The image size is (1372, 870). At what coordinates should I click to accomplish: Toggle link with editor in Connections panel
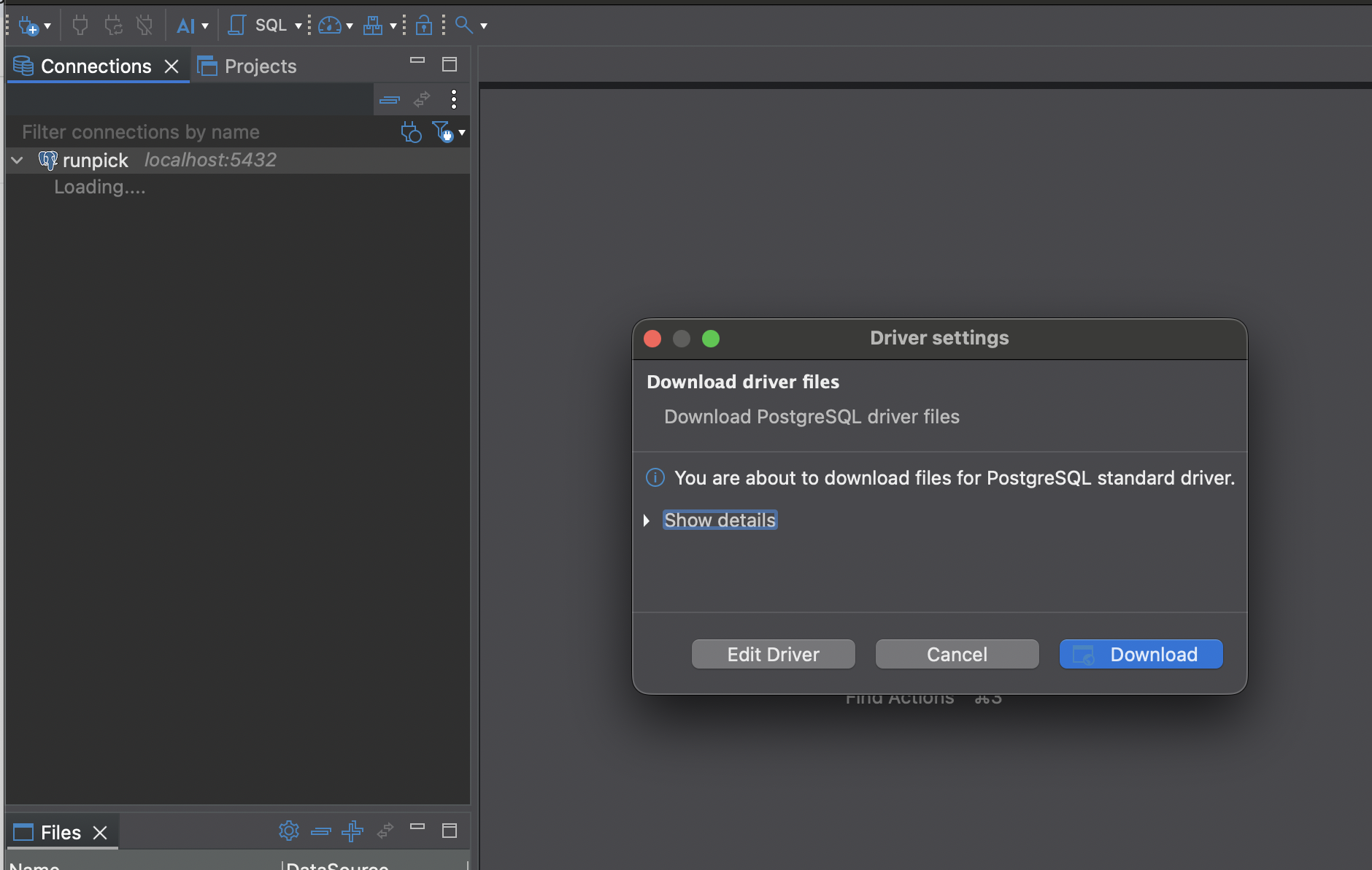point(422,99)
